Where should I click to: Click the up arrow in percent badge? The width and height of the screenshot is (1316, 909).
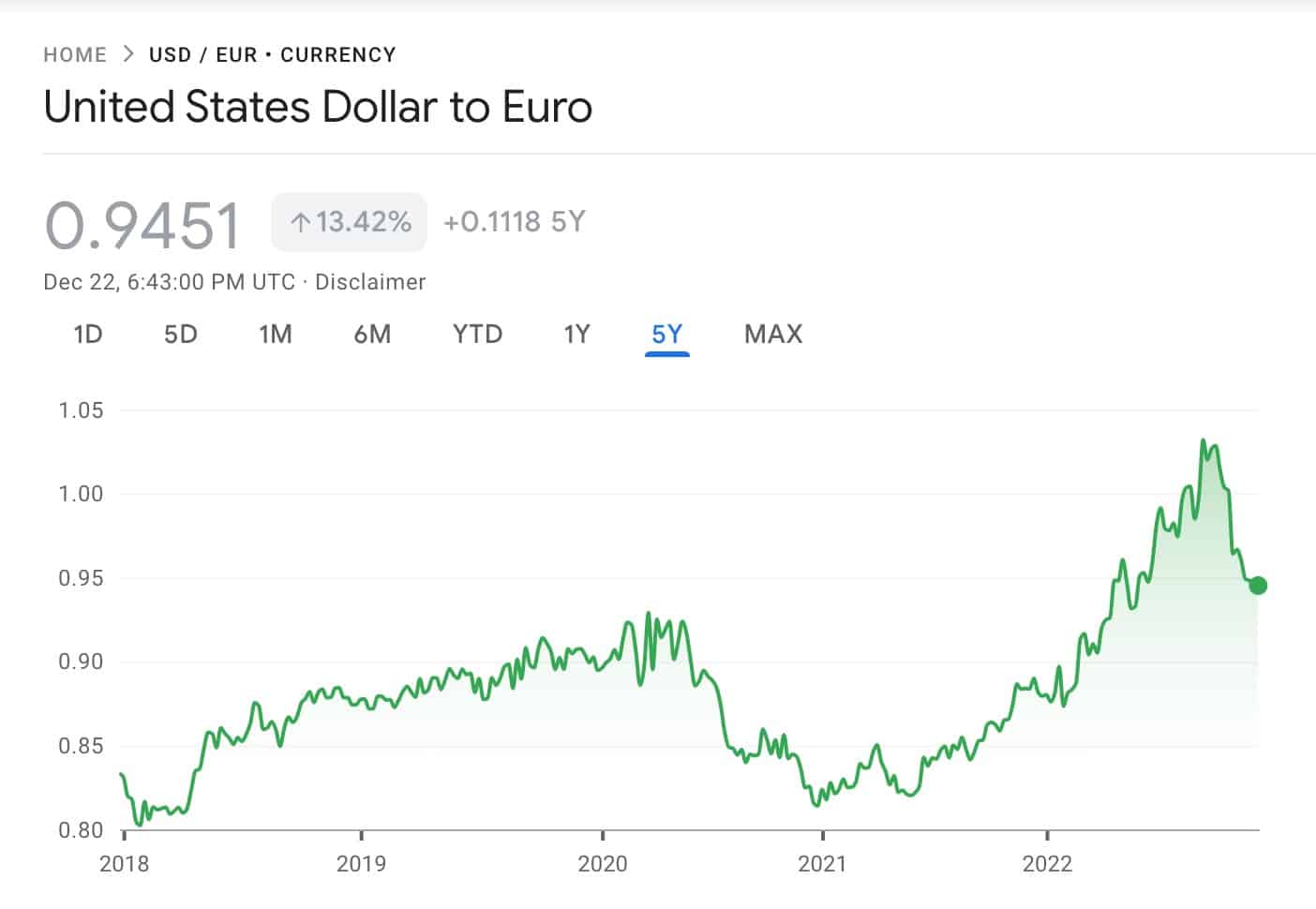[300, 222]
